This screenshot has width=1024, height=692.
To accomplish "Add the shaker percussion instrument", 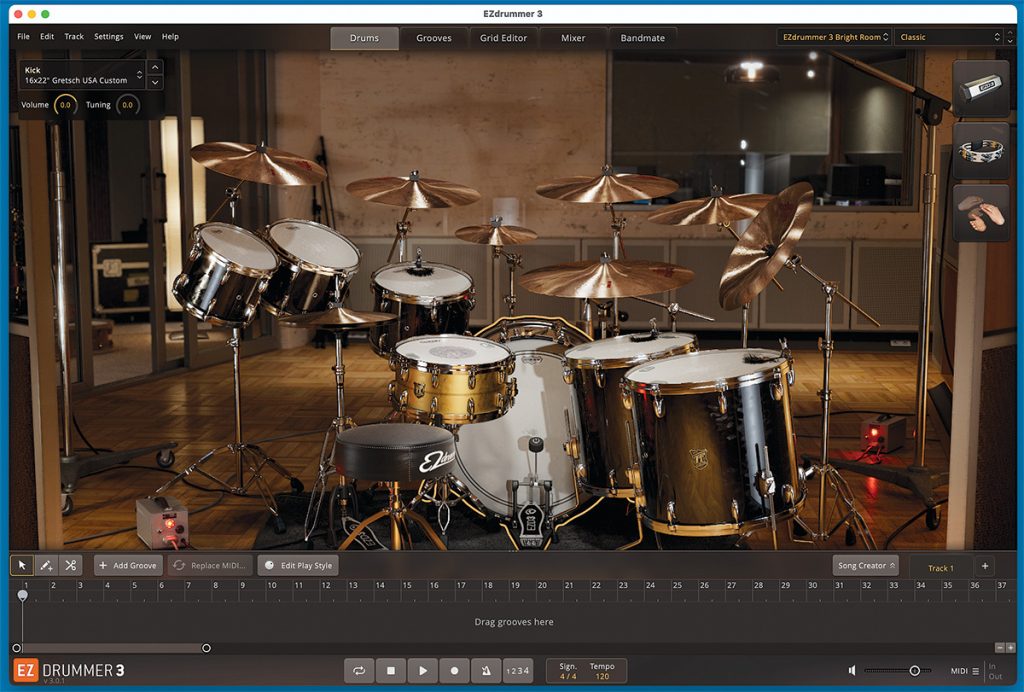I will [981, 89].
